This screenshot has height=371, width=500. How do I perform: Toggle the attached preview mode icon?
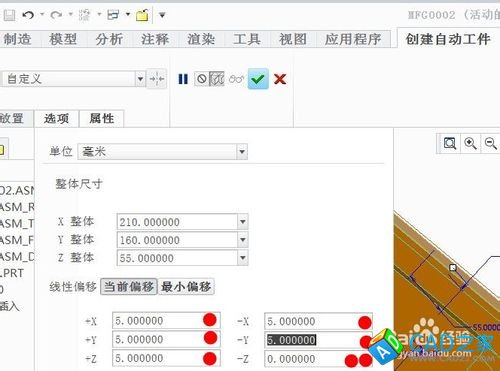coord(217,79)
